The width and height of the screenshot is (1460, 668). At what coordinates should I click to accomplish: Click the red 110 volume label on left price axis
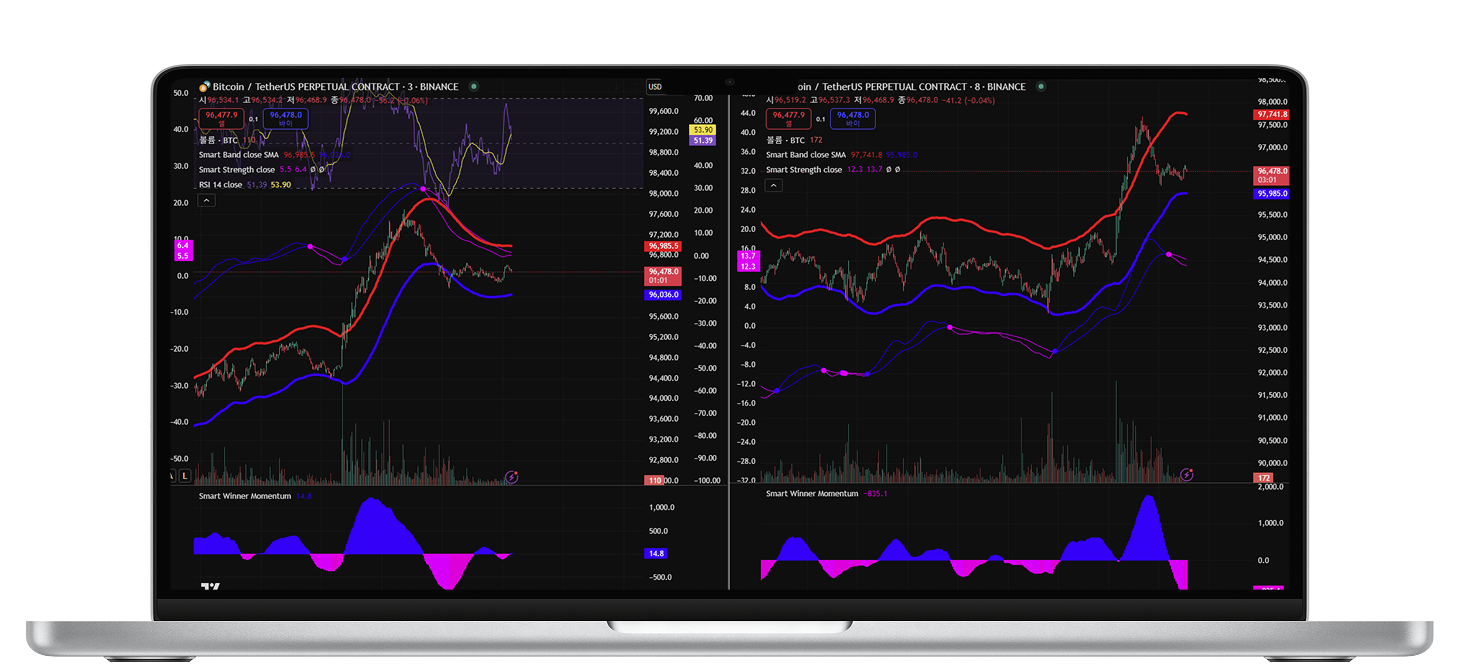[656, 481]
